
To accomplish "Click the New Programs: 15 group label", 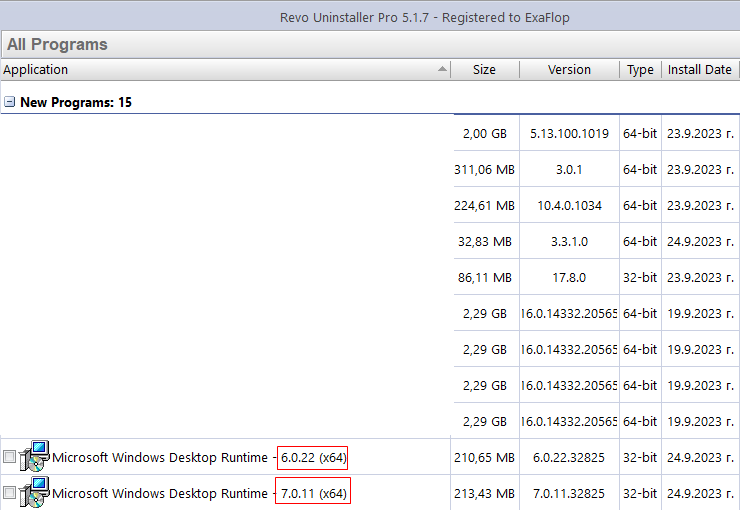I will (x=76, y=102).
